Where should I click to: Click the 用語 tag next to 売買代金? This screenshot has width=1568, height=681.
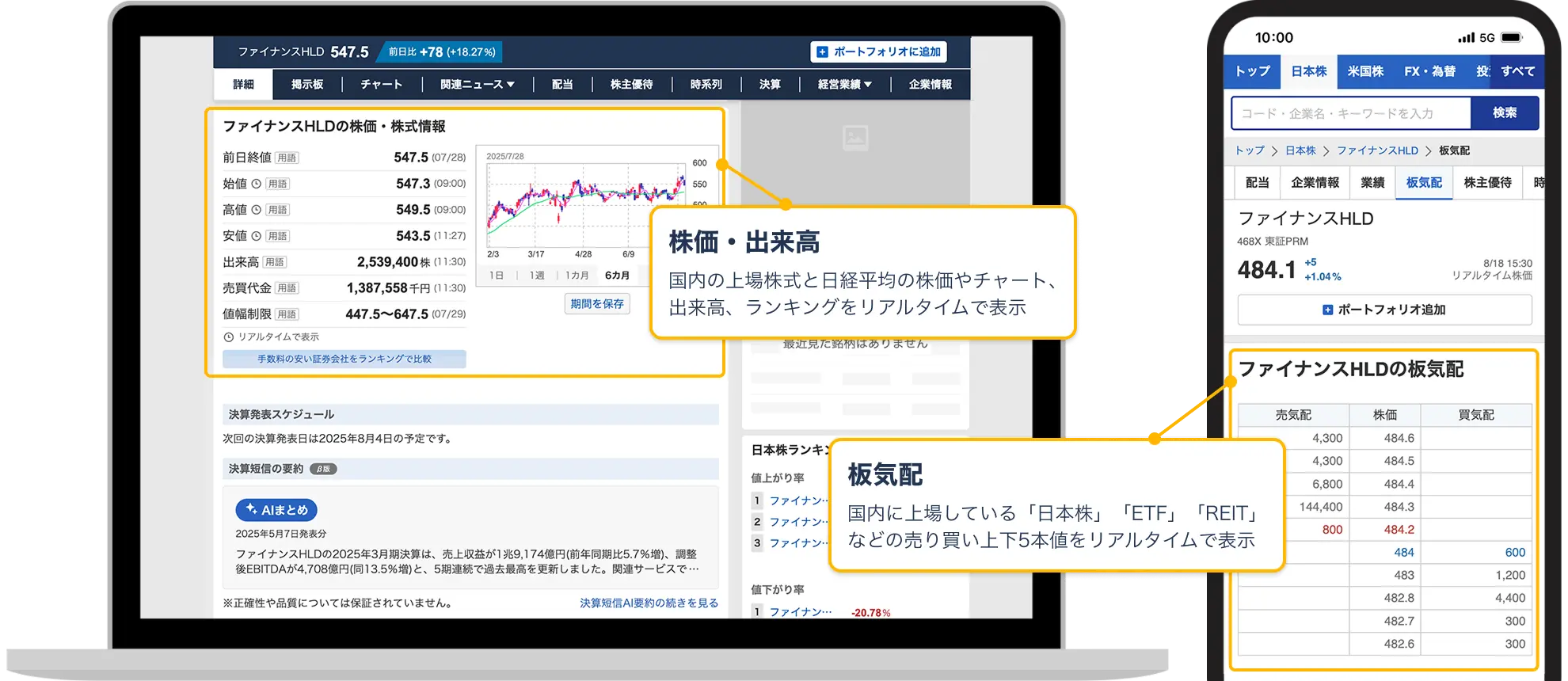coord(287,288)
